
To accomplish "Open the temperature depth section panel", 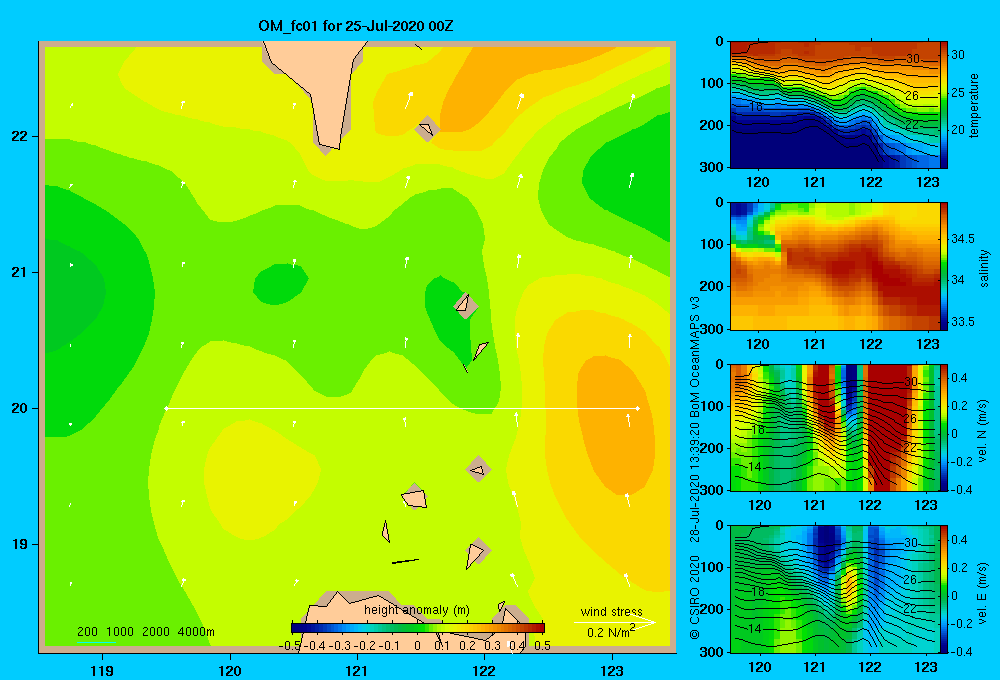I will (835, 105).
